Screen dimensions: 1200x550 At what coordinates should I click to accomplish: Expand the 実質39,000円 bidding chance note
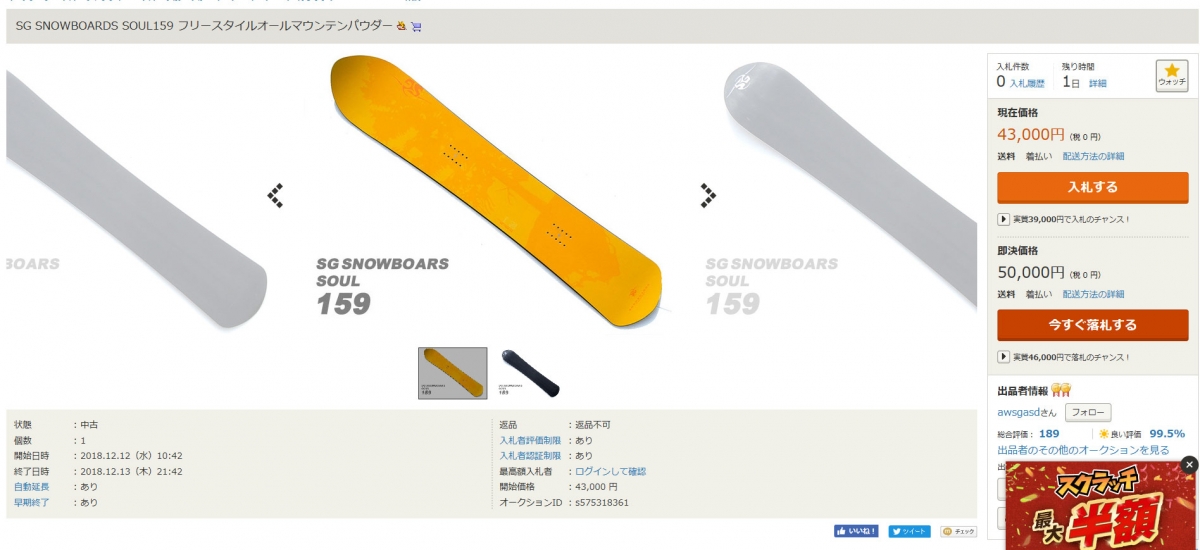(1065, 219)
